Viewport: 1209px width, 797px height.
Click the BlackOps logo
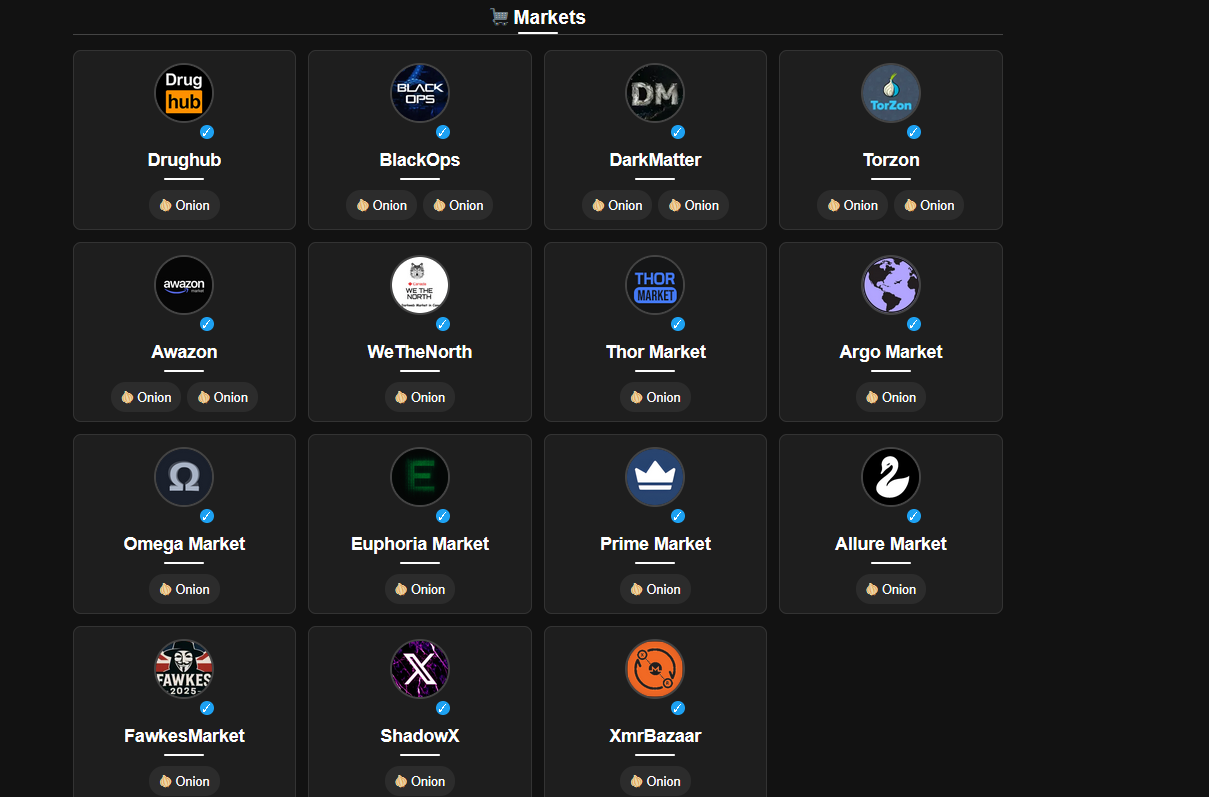tap(420, 93)
